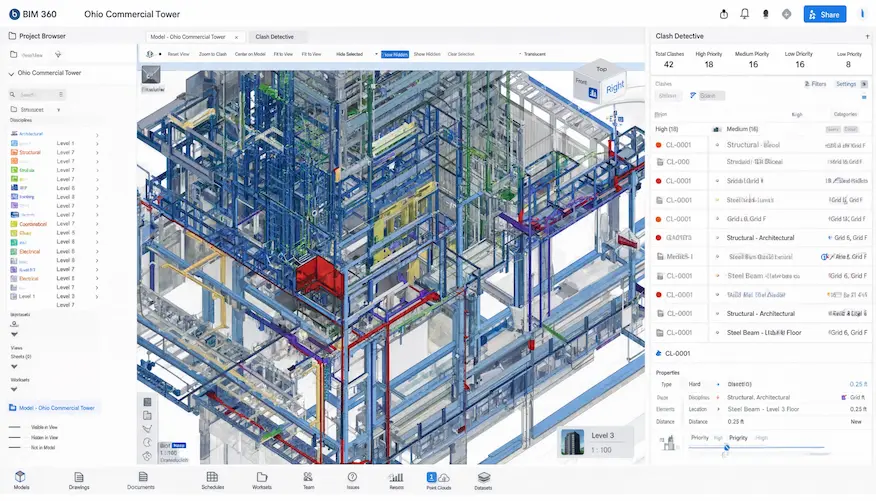The image size is (876, 501).
Task: Close the Model - Ohio Commercial Tower tab
Action: (x=236, y=37)
